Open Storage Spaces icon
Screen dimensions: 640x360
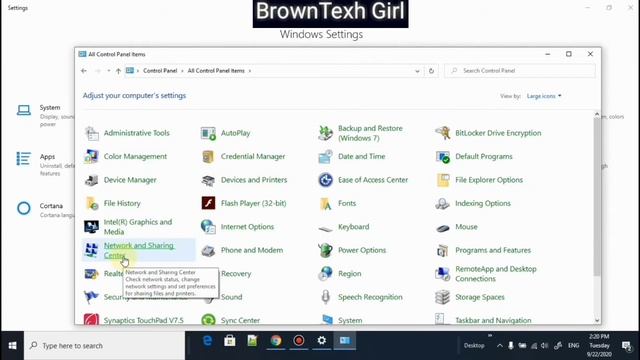coord(442,297)
